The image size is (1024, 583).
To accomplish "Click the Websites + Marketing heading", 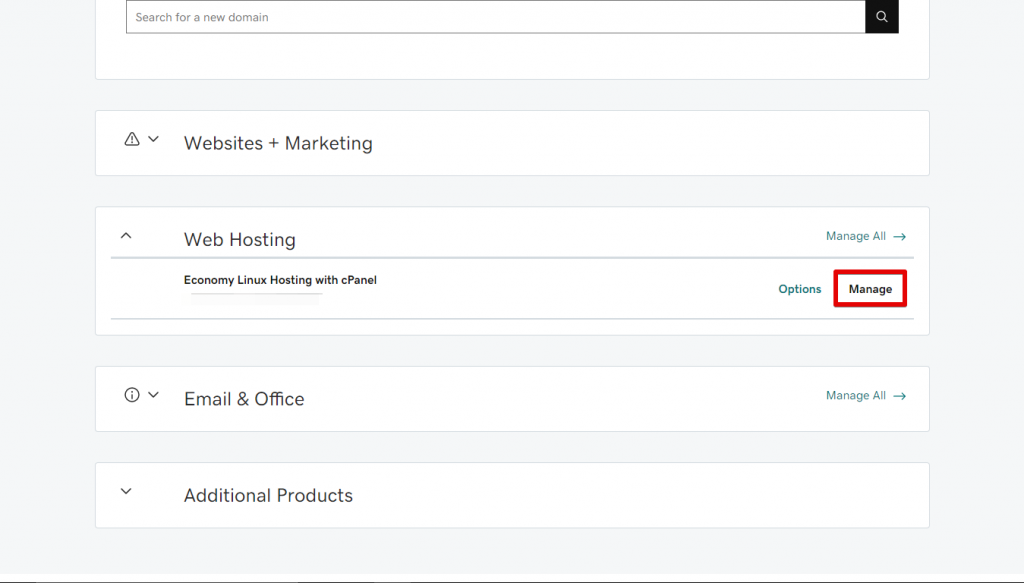I will pyautogui.click(x=278, y=143).
